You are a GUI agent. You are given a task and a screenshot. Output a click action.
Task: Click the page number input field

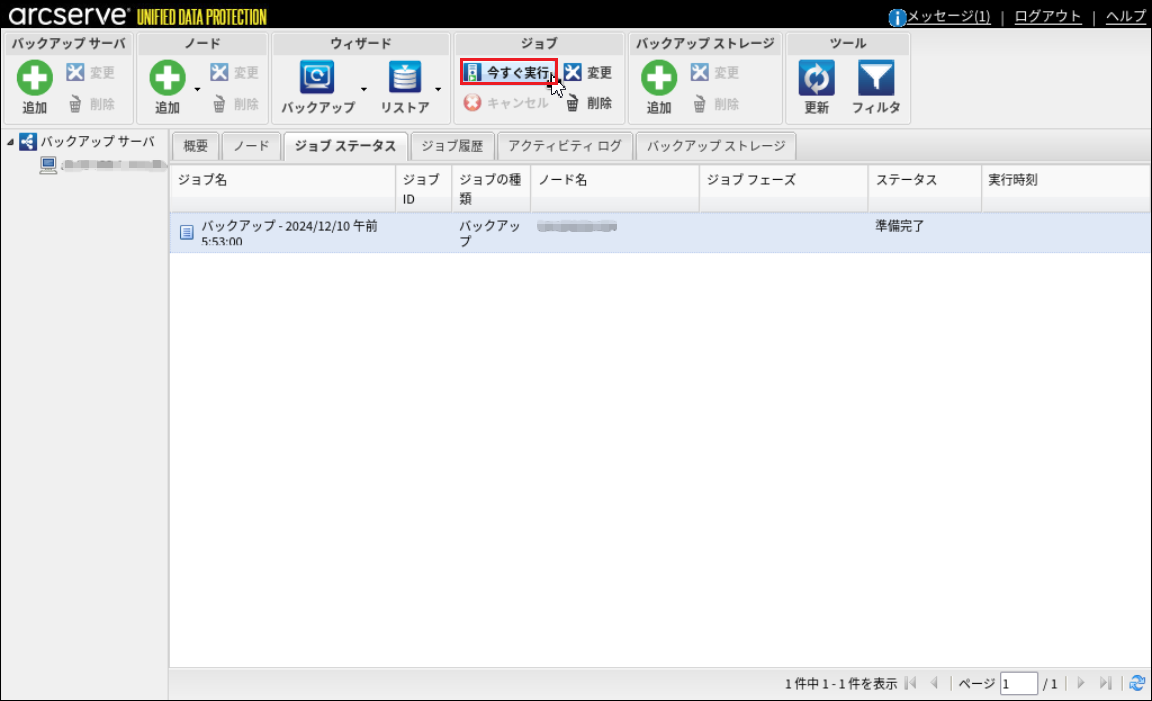(x=1018, y=683)
